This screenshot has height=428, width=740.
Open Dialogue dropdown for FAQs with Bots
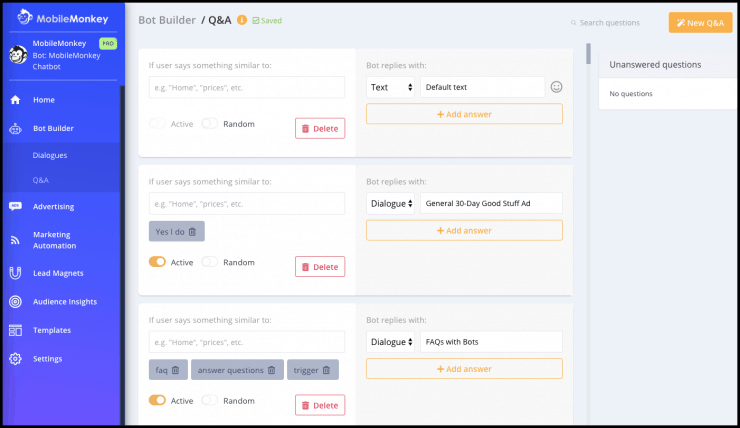tap(390, 342)
